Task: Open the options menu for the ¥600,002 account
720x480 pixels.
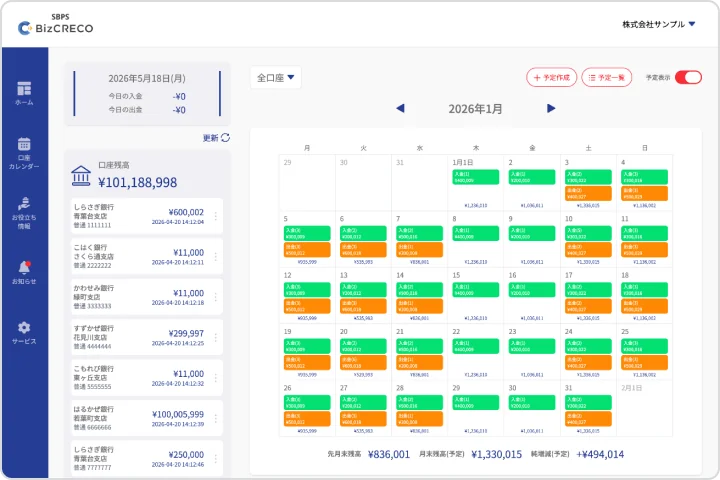Action: tap(216, 215)
